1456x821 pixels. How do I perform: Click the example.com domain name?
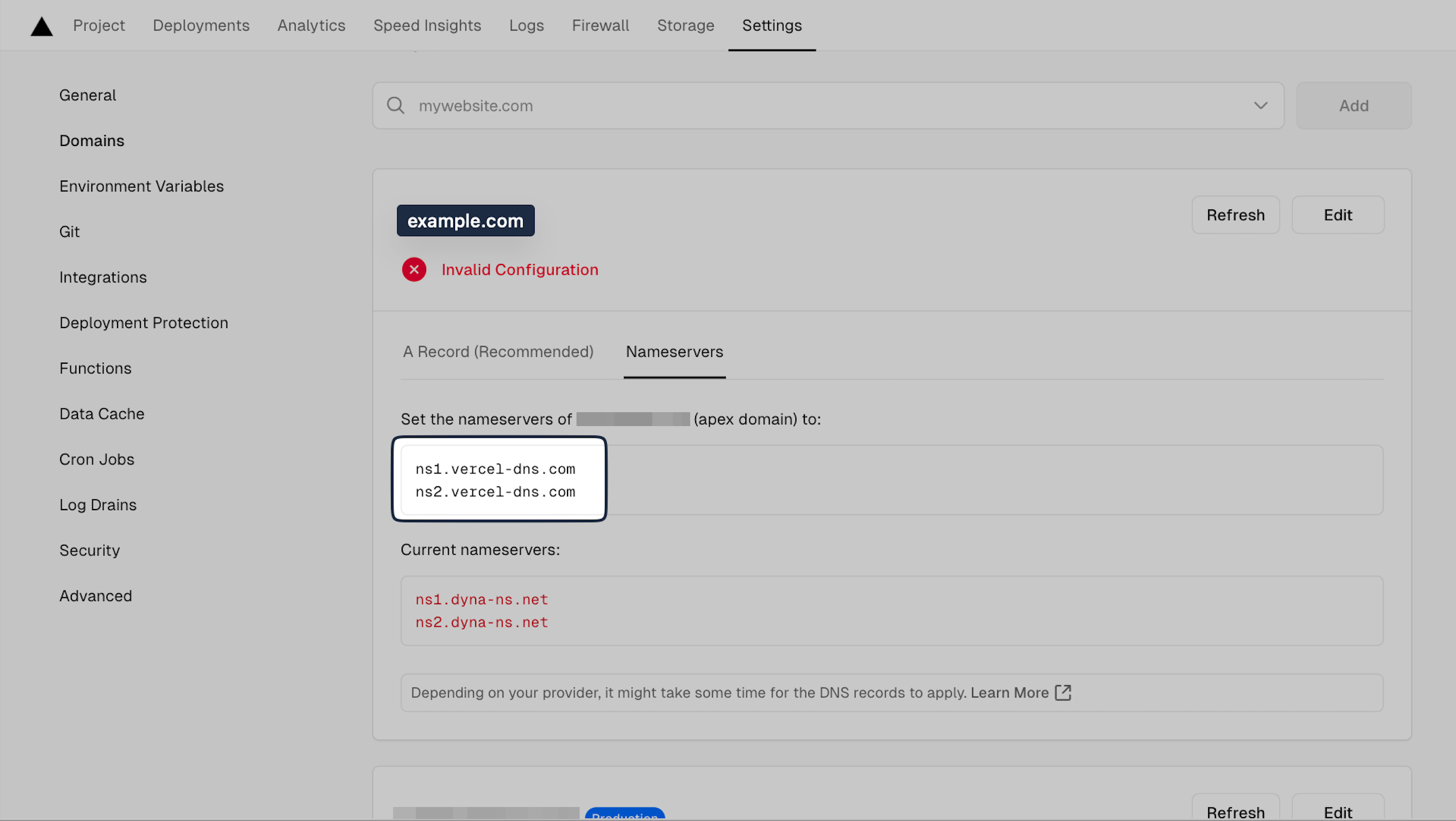[x=465, y=221]
